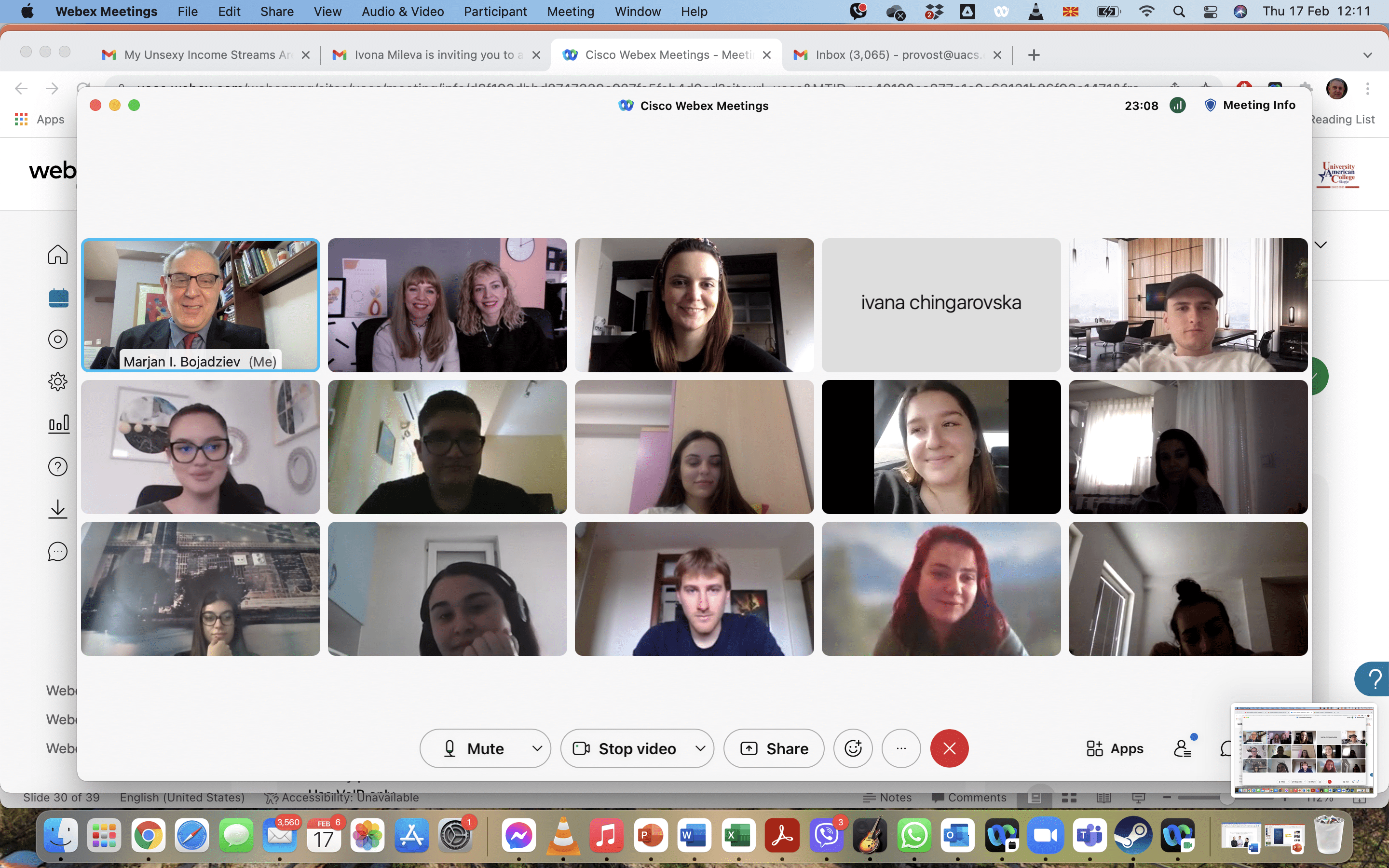Screen dimensions: 1389x868
Task: Click the red leave meeting button
Action: [949, 748]
